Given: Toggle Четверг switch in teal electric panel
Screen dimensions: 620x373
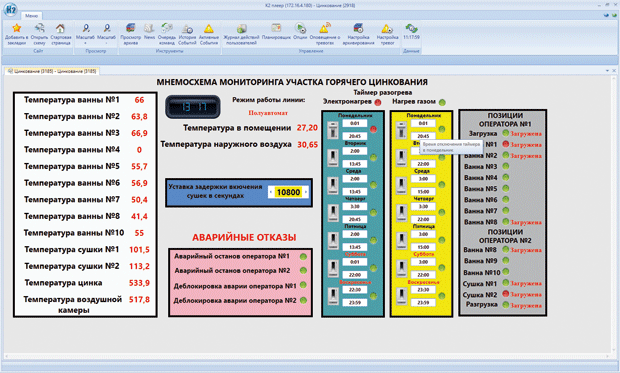Looking at the screenshot, I should (333, 213).
